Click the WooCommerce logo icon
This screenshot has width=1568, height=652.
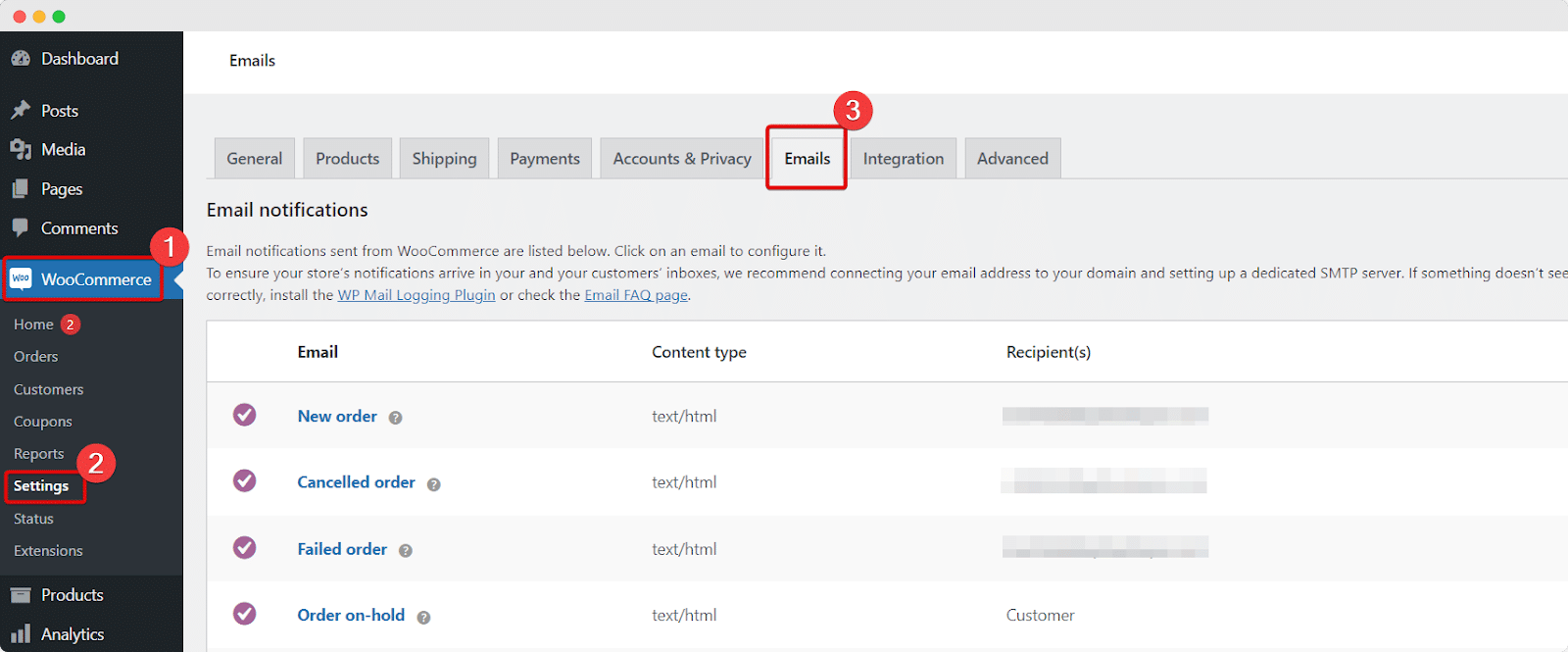pos(21,278)
